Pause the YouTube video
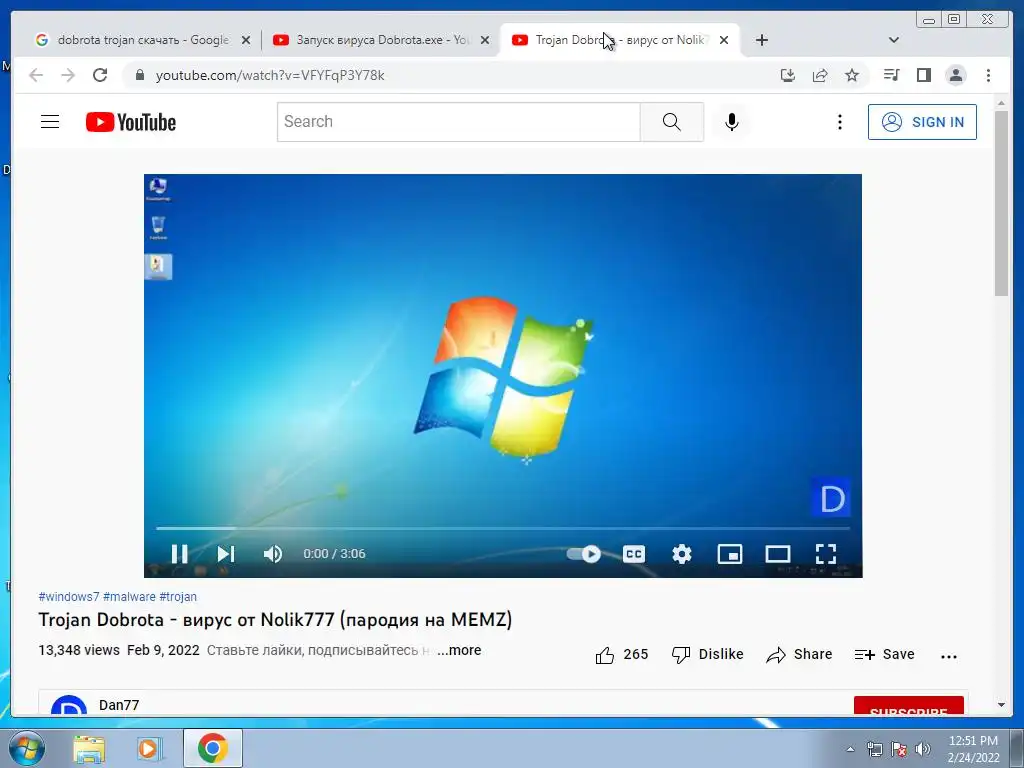The width and height of the screenshot is (1024, 768). [180, 554]
